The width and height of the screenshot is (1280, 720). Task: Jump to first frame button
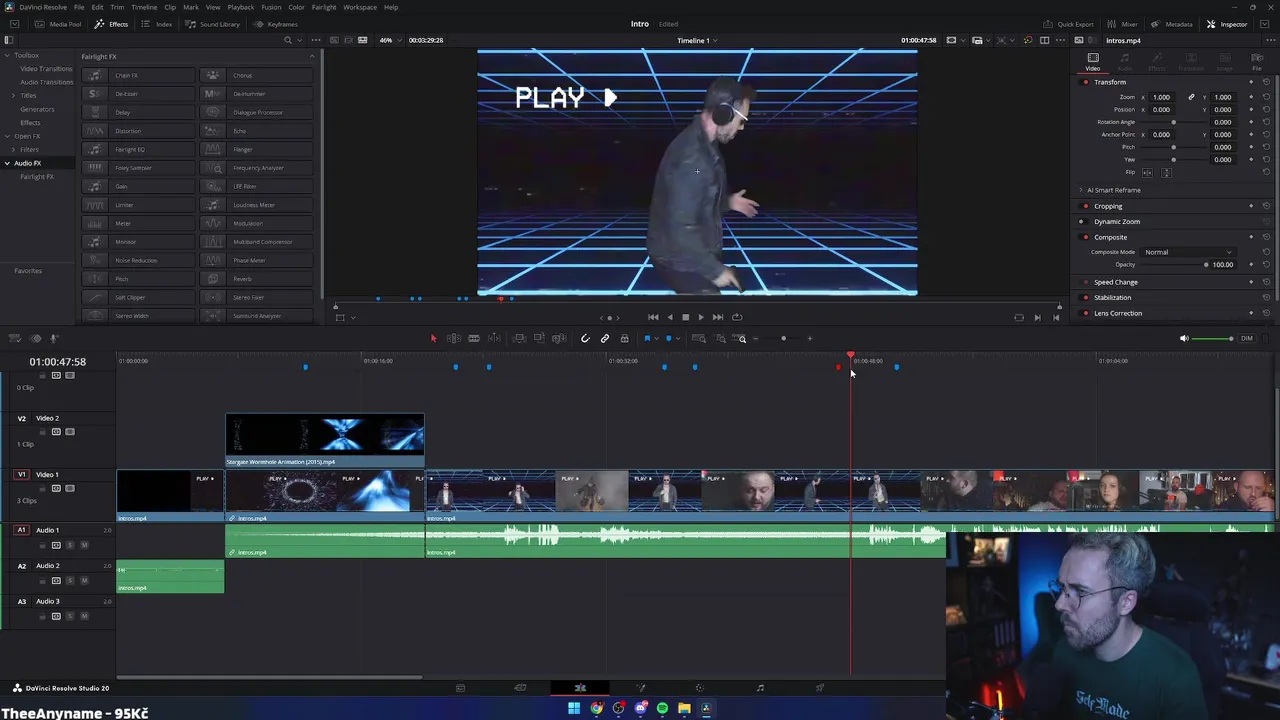653,317
